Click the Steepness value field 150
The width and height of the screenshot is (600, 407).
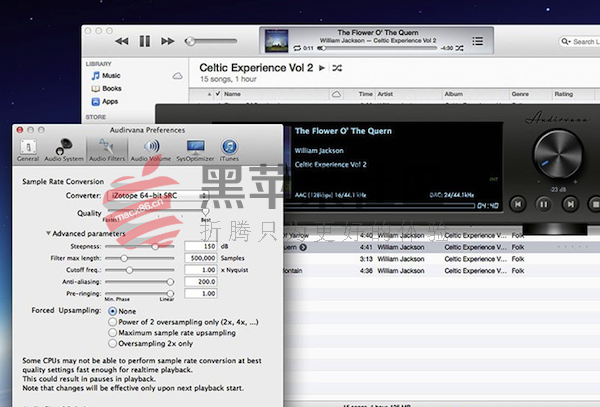pos(201,246)
